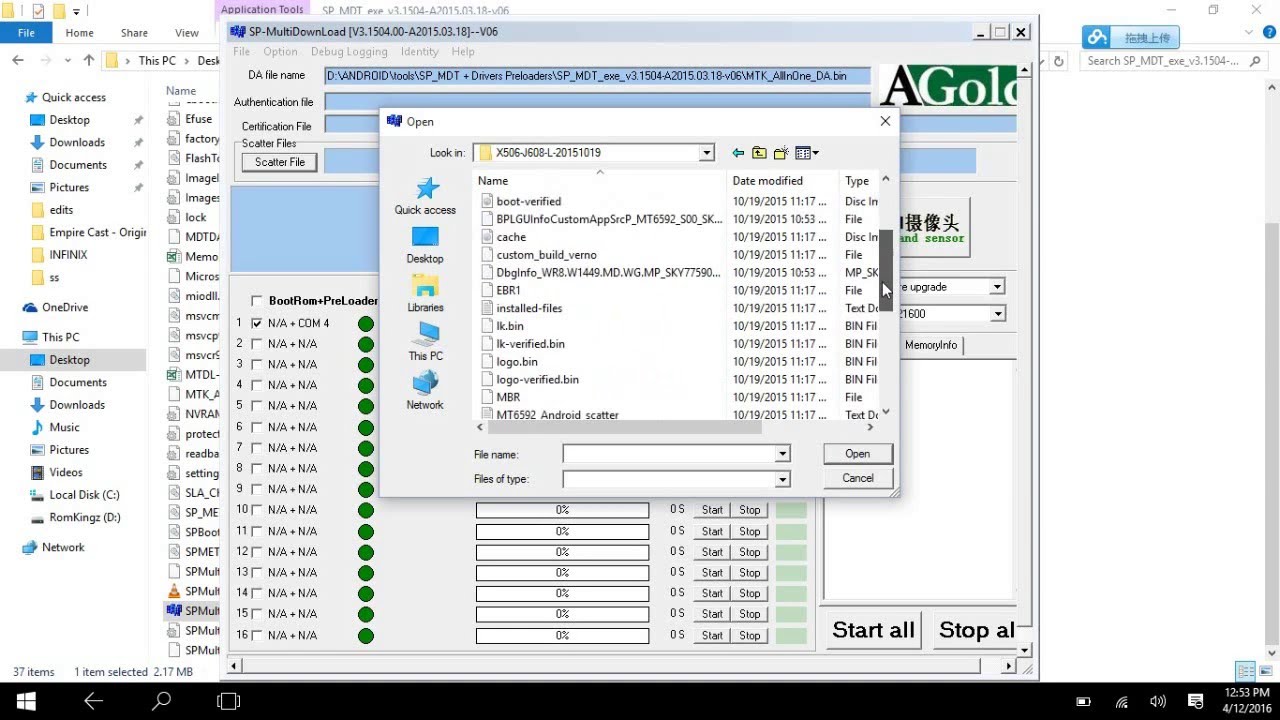
Task: Collapse This PC tree in Explorer
Action: pos(28,337)
